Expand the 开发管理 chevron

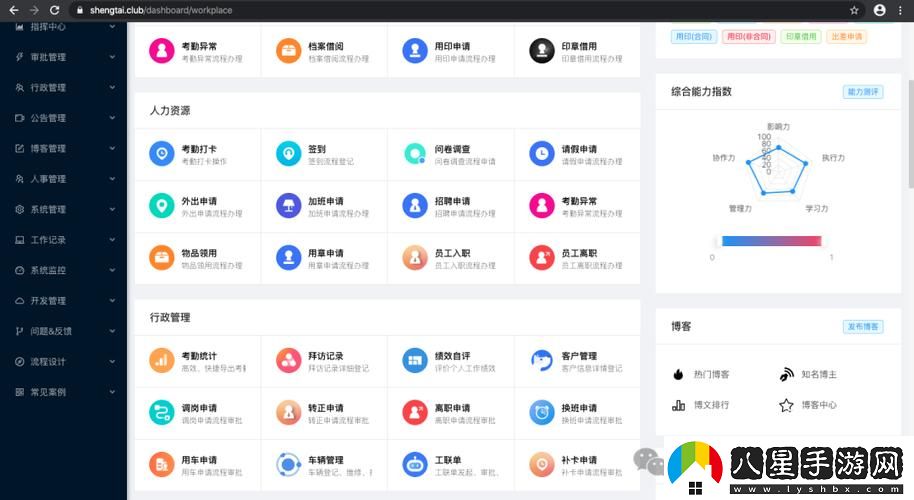pos(112,301)
